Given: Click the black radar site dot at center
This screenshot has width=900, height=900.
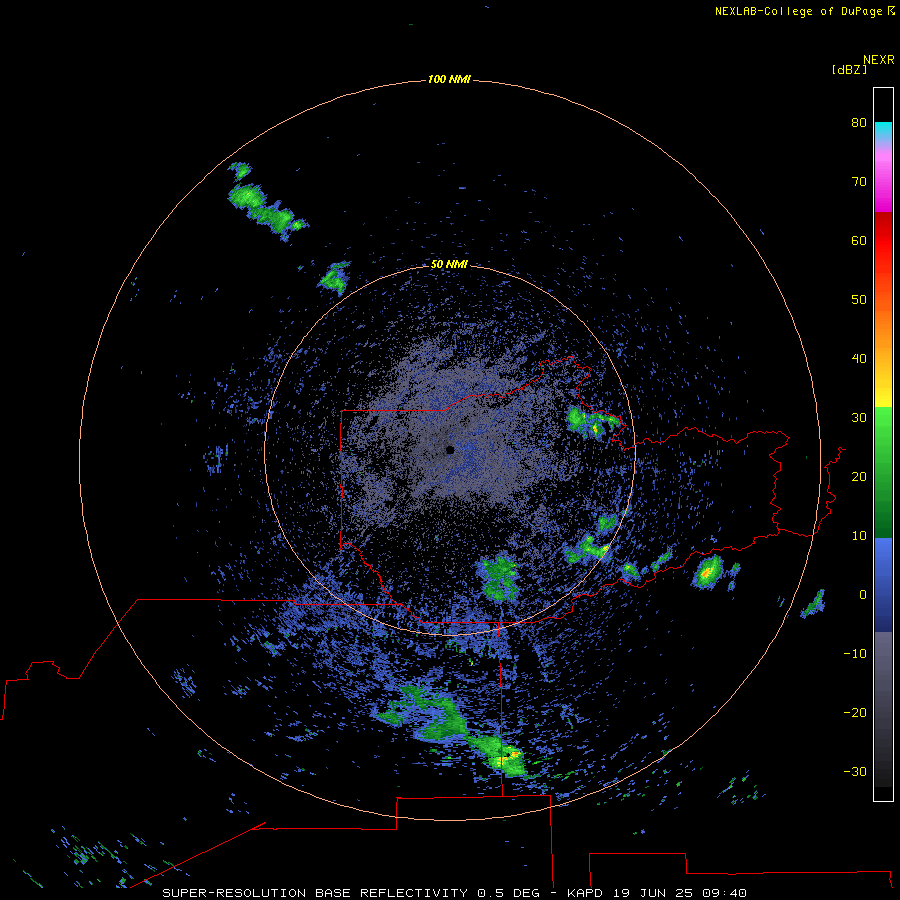Looking at the screenshot, I should pos(450,450).
